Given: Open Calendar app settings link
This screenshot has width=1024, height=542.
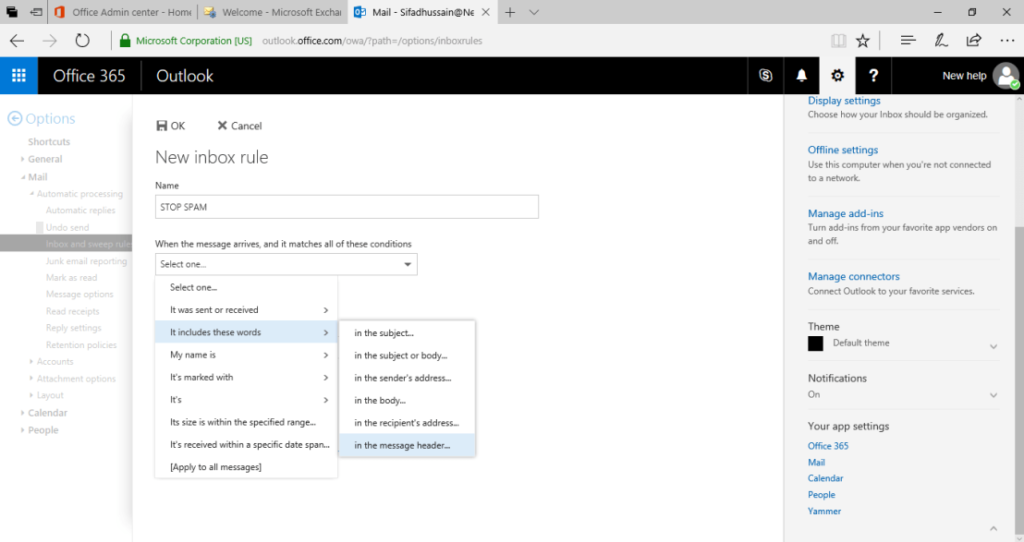Looking at the screenshot, I should tap(825, 479).
